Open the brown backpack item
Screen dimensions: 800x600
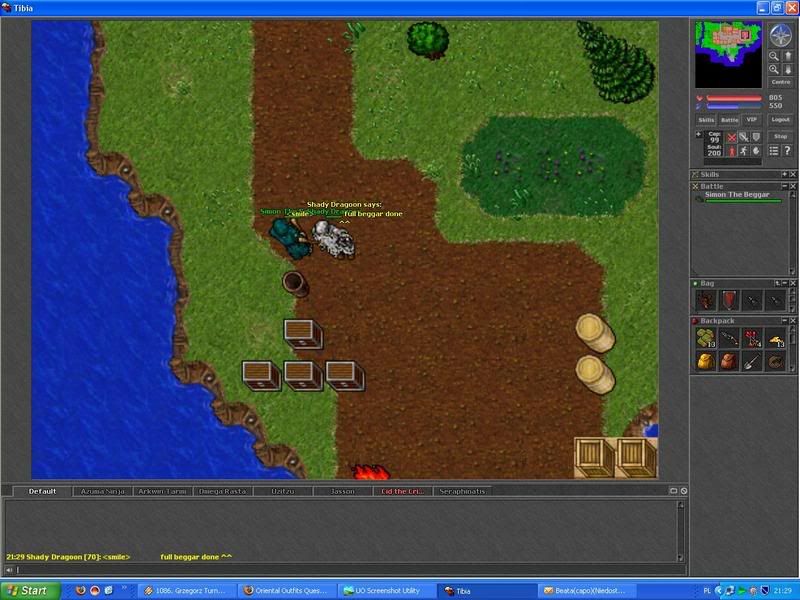click(x=729, y=362)
